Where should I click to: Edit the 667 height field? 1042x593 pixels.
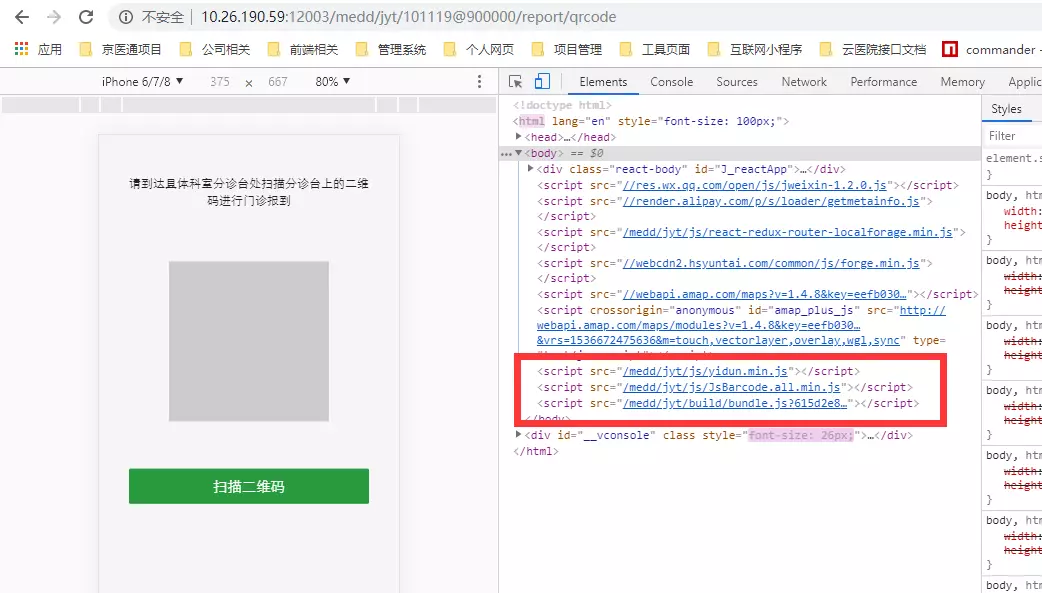278,82
